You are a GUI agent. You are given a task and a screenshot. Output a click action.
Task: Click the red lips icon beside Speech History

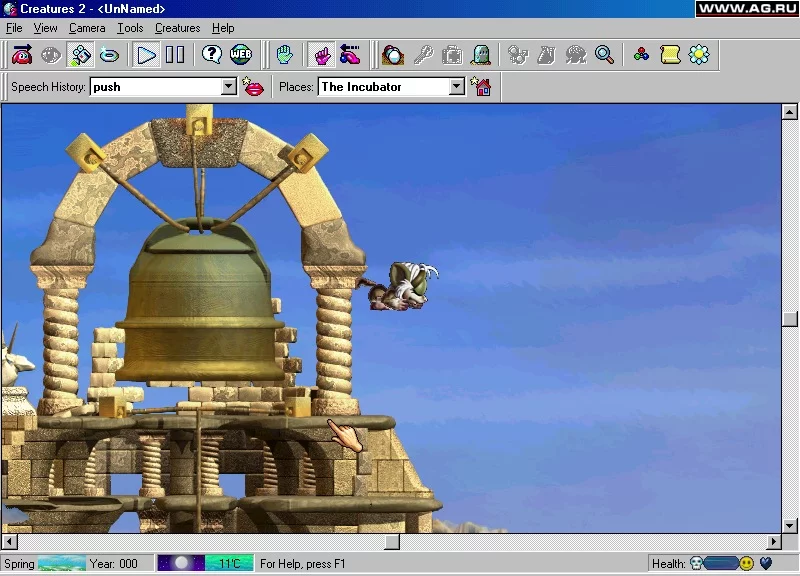pyautogui.click(x=253, y=87)
